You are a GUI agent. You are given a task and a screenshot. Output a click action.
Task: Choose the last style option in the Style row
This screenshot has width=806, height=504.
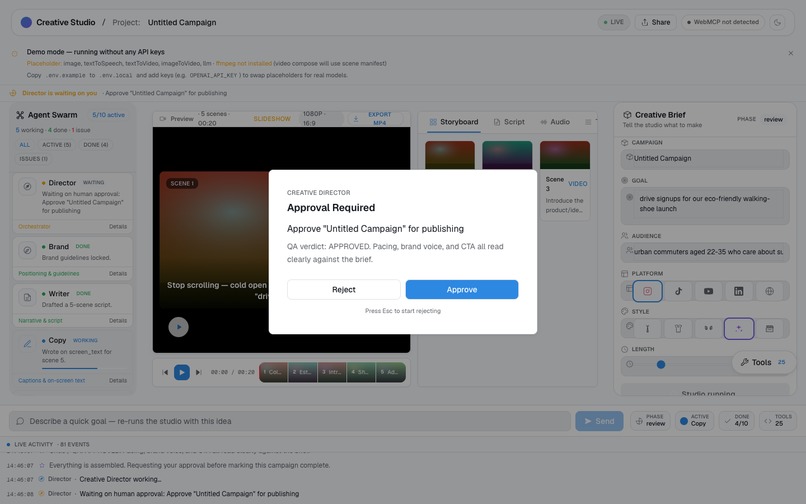coord(770,329)
